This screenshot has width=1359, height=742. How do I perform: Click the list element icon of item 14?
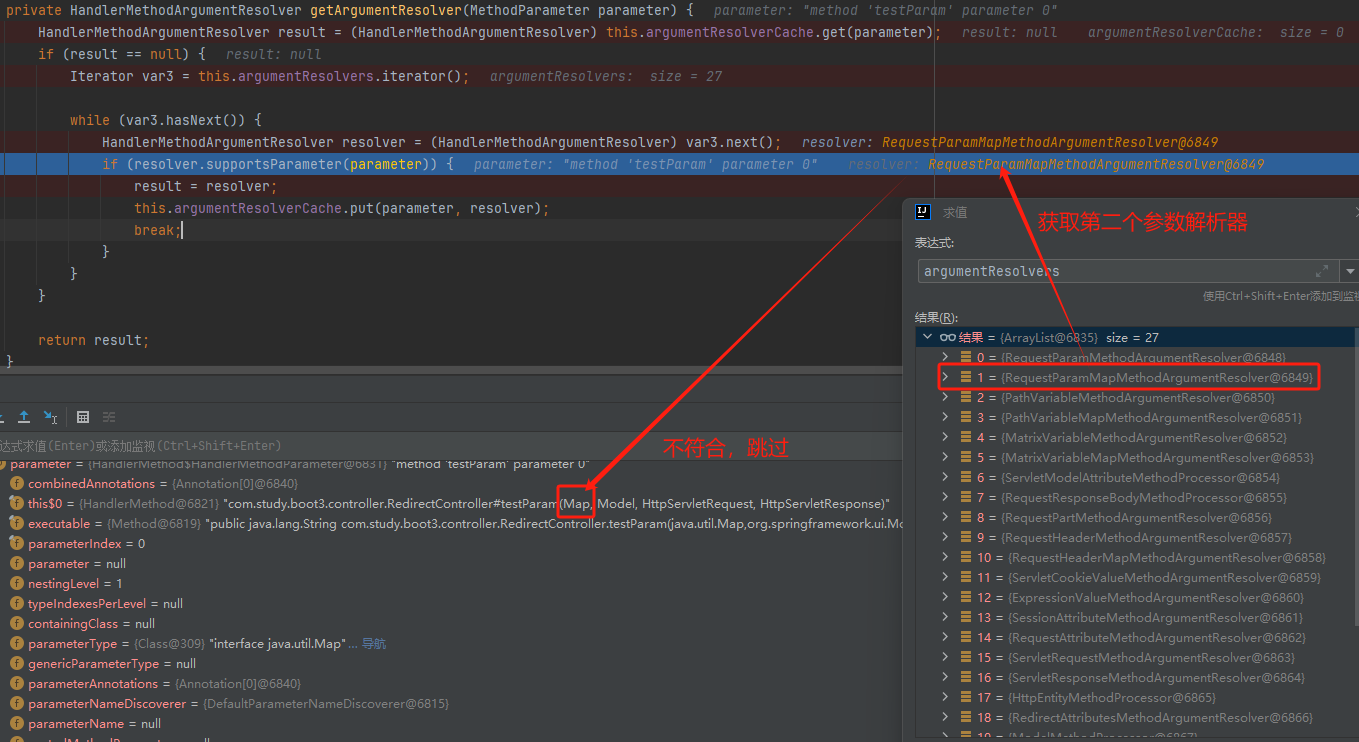coord(966,638)
